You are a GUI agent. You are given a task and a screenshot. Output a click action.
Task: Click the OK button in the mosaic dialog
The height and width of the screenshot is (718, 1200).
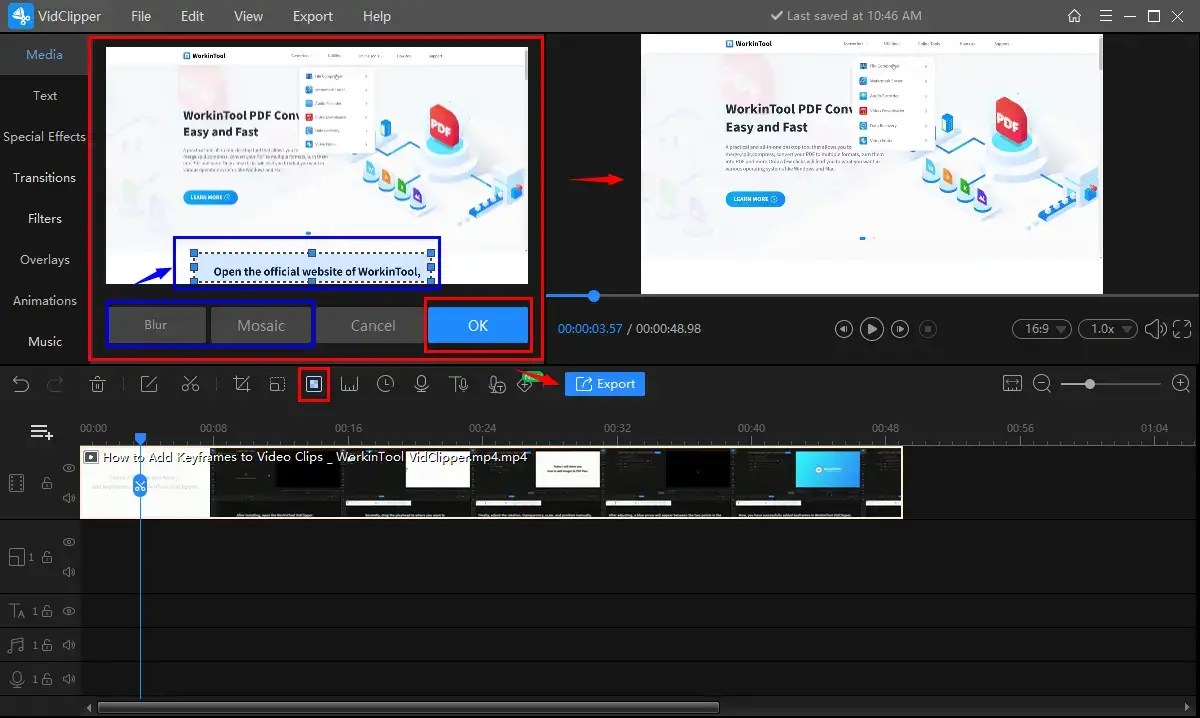(477, 324)
